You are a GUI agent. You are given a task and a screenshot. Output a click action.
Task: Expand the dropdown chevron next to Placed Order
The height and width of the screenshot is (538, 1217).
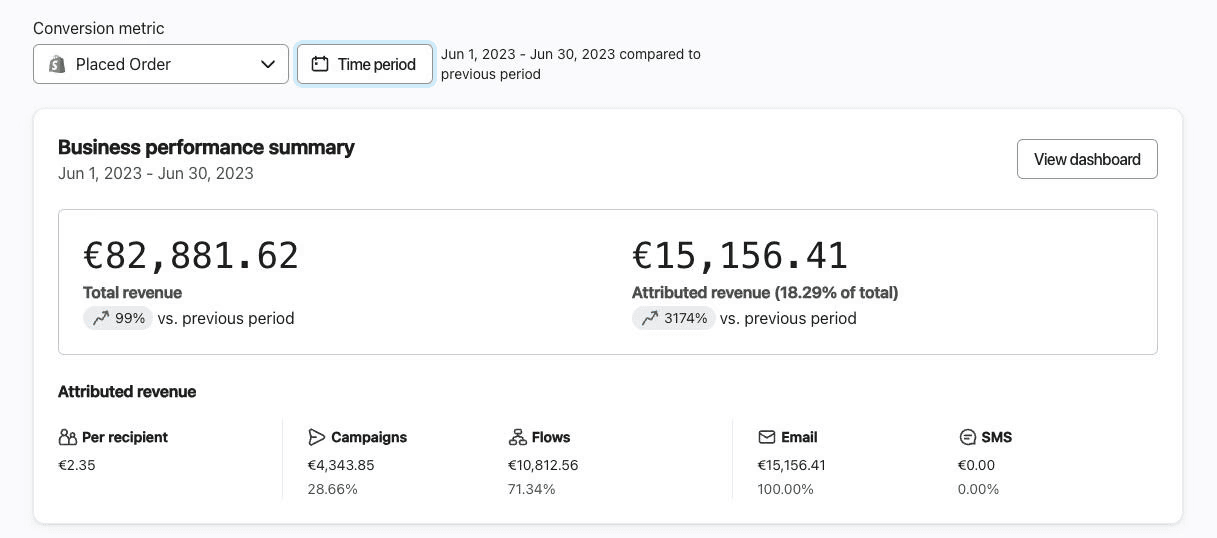[268, 64]
